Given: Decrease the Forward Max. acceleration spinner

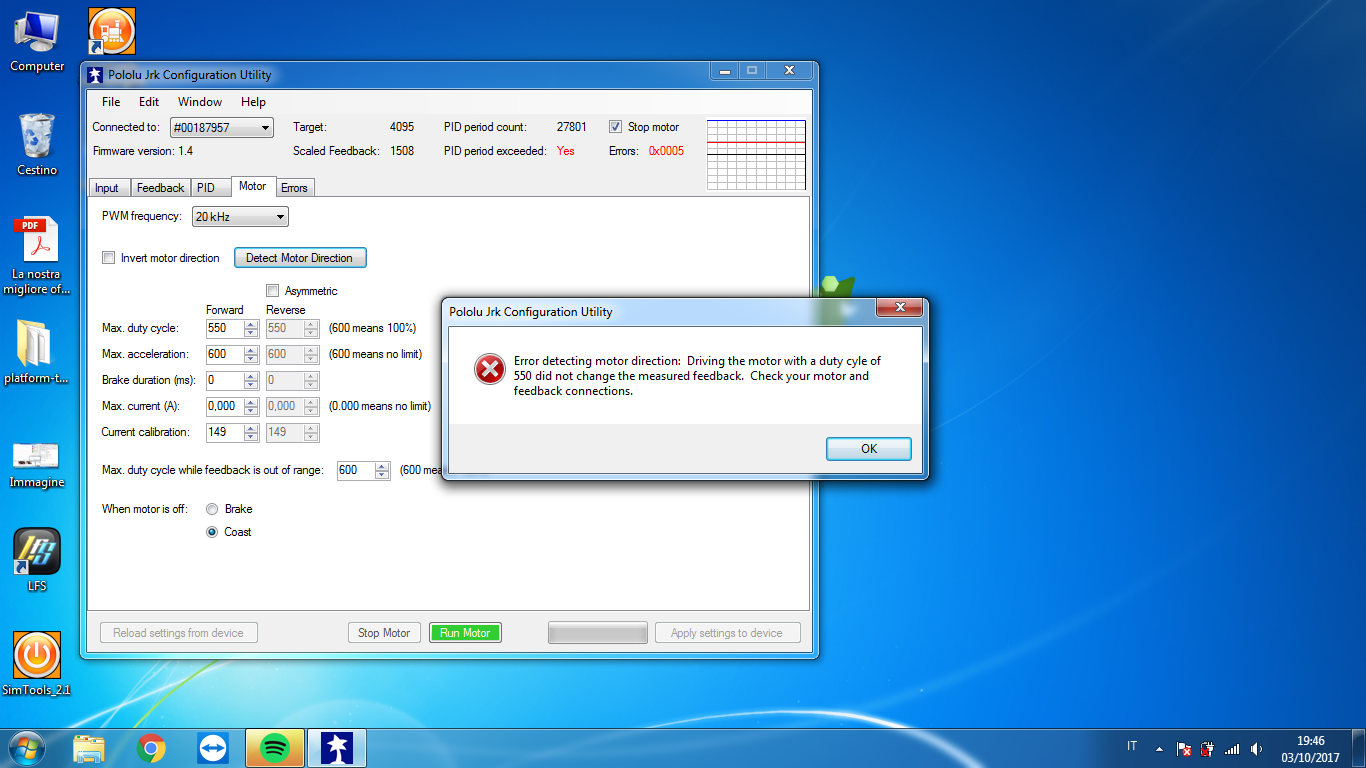Looking at the screenshot, I should pos(251,358).
